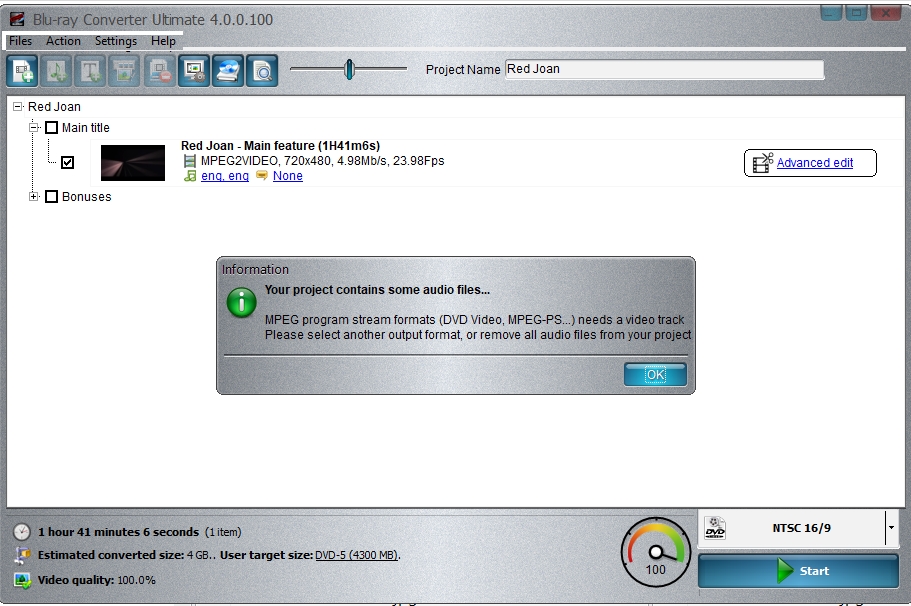The height and width of the screenshot is (606, 911).
Task: Open the NTSC 16/9 format dropdown arrow
Action: pos(891,528)
